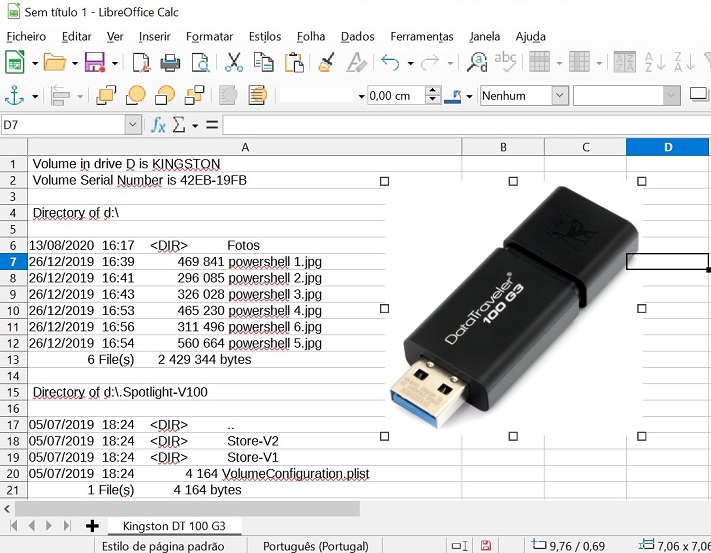Open the Line color dropdown arrow

pyautogui.click(x=469, y=97)
